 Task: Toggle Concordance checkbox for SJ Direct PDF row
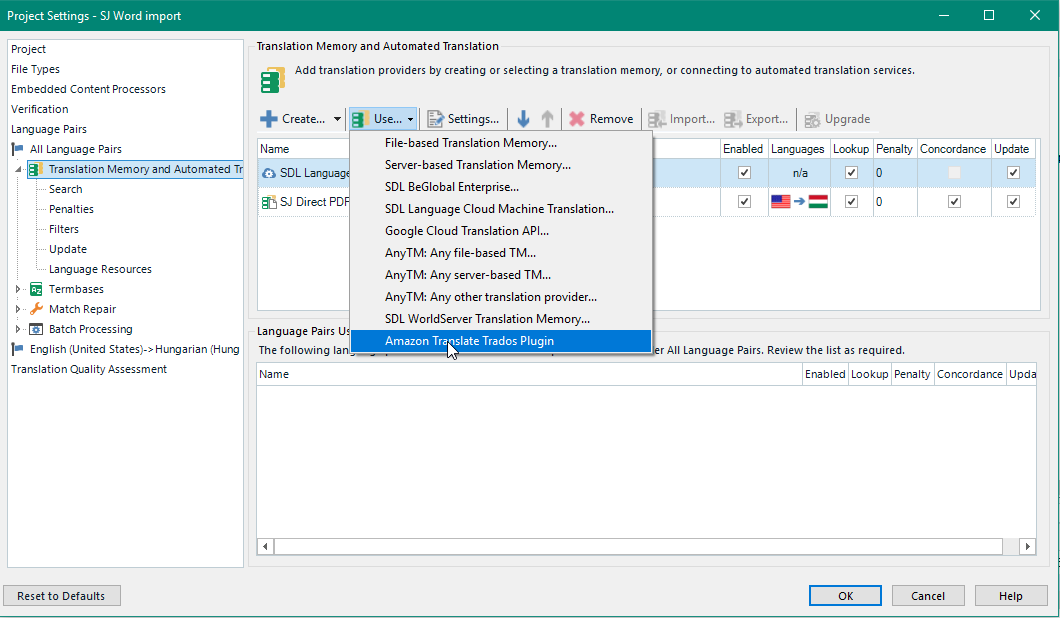(x=954, y=201)
